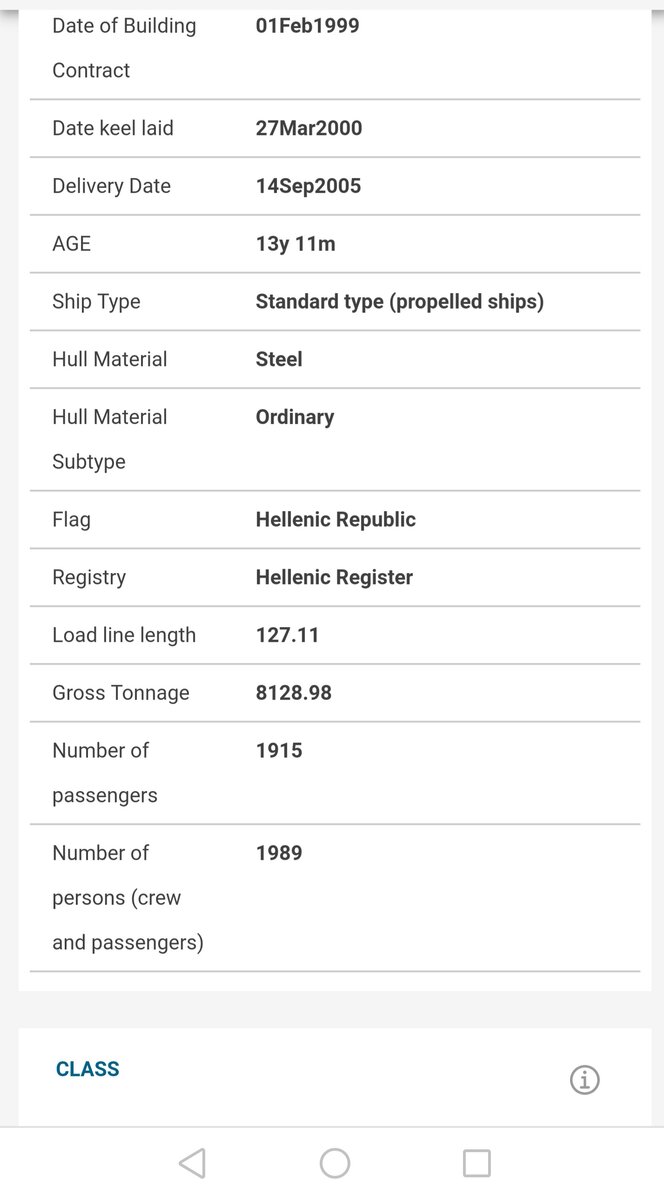Viewport: 664px width, 1200px height.
Task: Tap the Date keel laid value 27Mar2000
Action: [309, 128]
